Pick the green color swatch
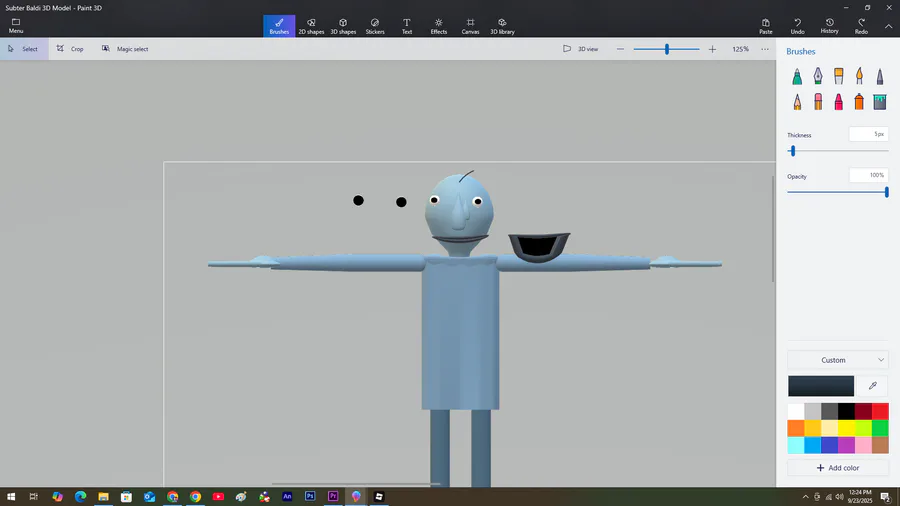 [880, 428]
